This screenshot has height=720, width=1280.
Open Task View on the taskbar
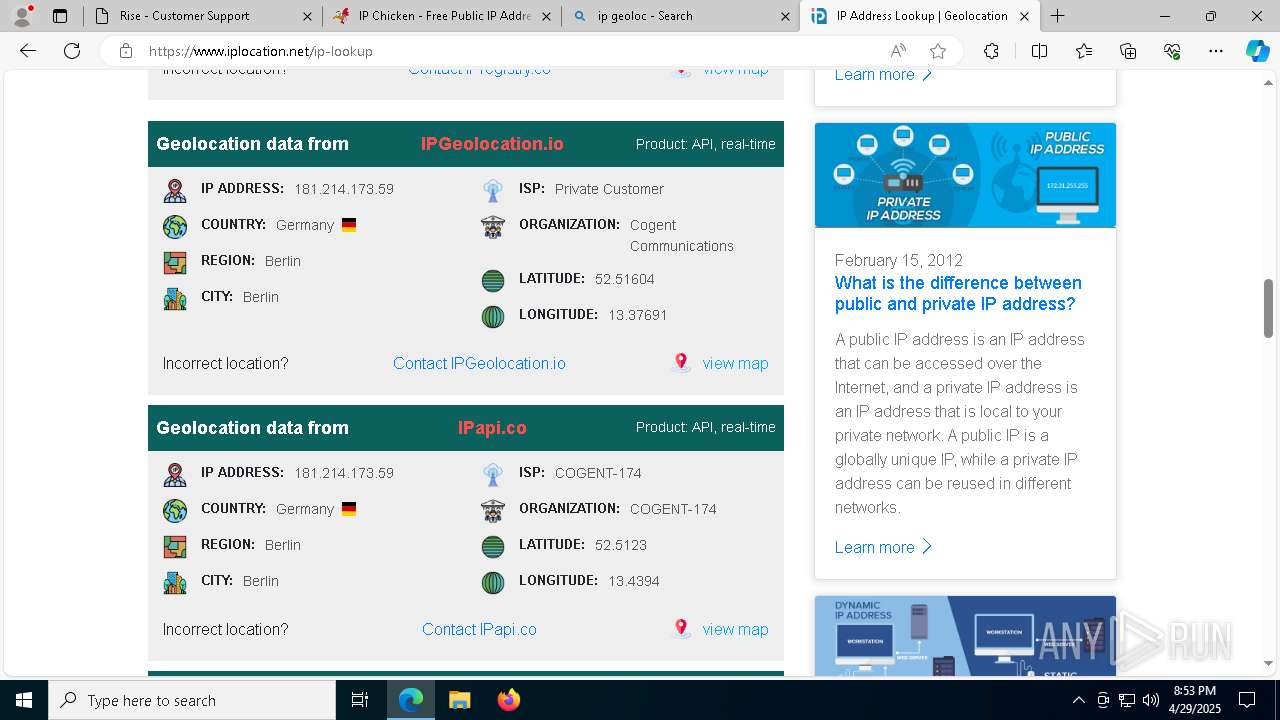click(x=360, y=700)
